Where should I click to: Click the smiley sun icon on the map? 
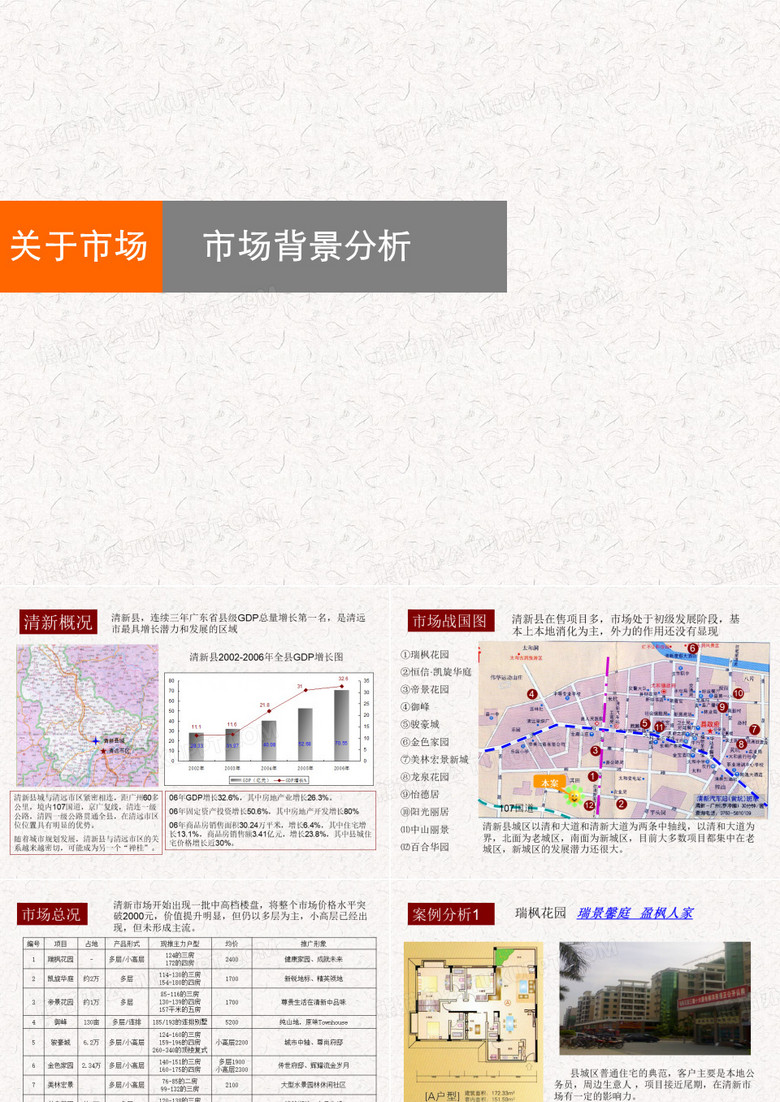tap(573, 795)
